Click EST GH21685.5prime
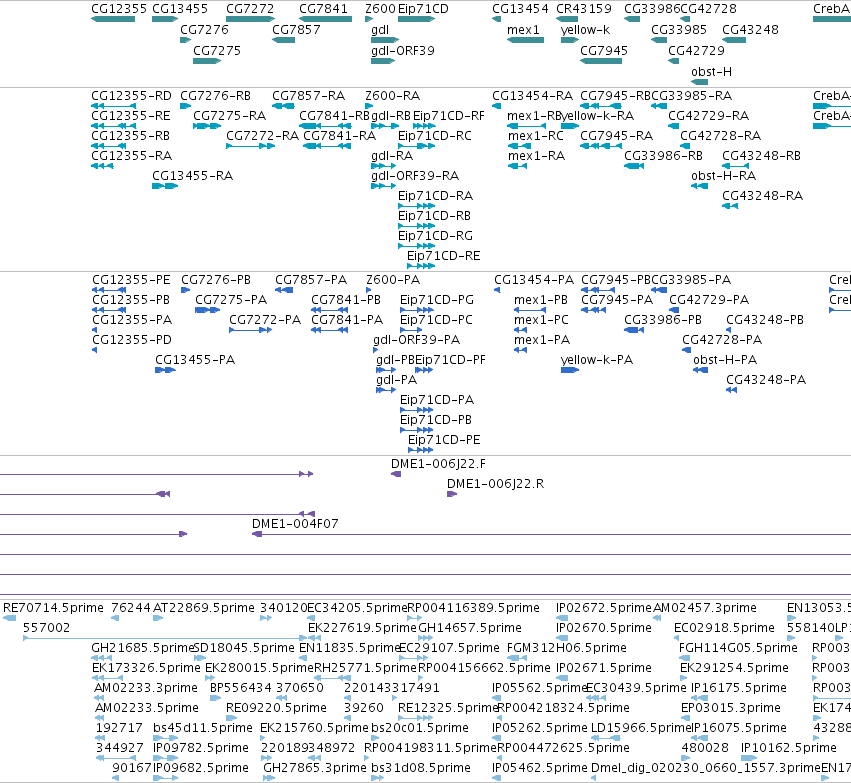Screen dimensions: 851x783 click(x=102, y=658)
